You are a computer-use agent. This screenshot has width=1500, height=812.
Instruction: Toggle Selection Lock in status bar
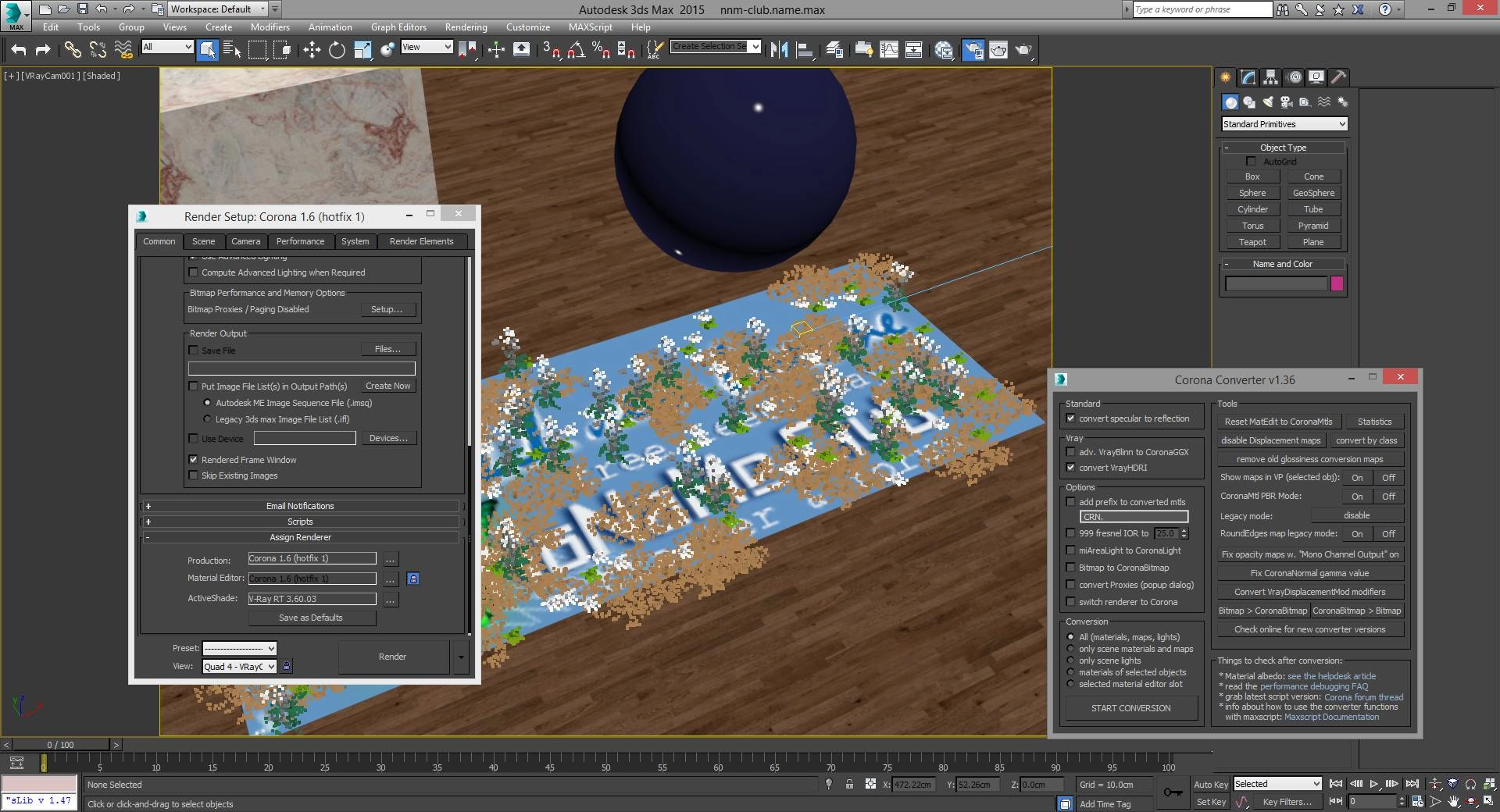click(849, 784)
